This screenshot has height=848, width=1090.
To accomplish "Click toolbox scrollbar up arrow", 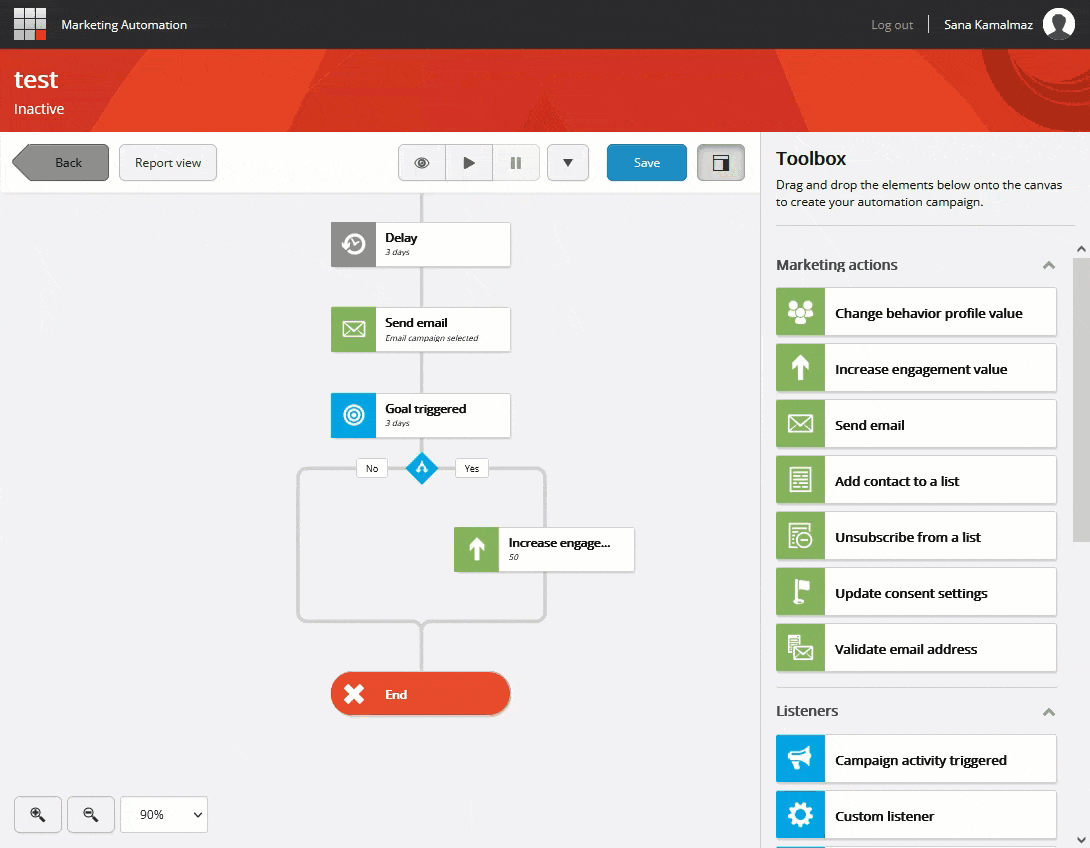I will 1081,249.
